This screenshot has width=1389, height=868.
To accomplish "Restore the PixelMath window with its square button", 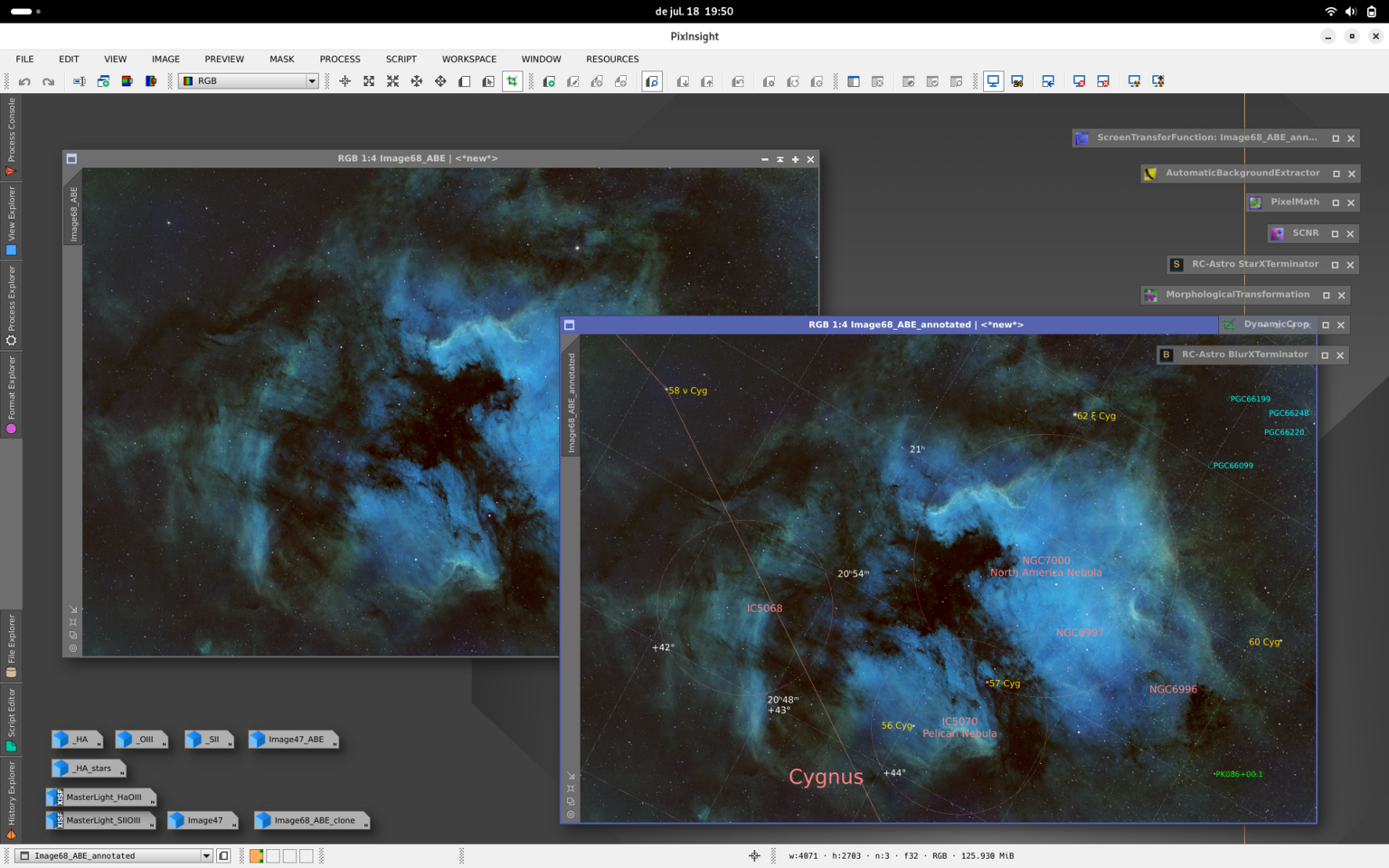I will pyautogui.click(x=1336, y=203).
